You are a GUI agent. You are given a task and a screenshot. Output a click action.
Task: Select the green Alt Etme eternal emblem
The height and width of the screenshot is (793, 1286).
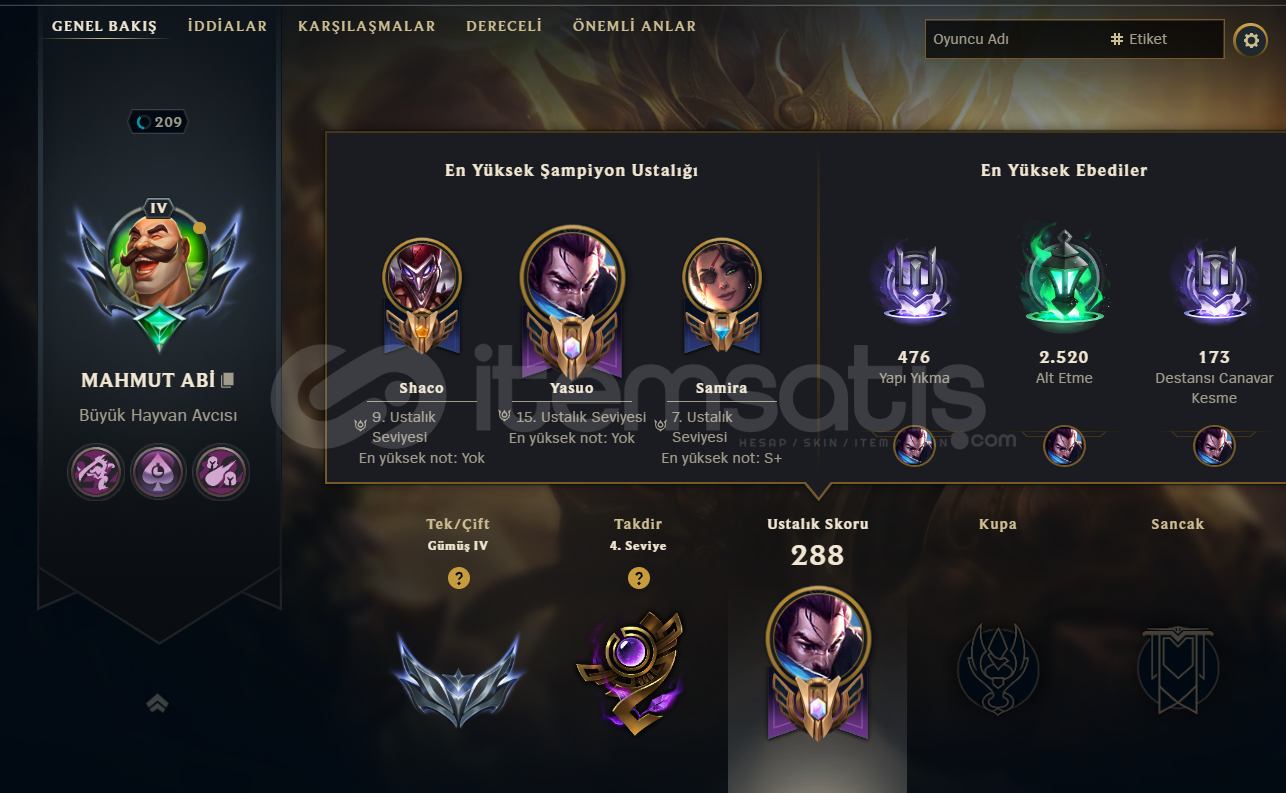(1063, 277)
